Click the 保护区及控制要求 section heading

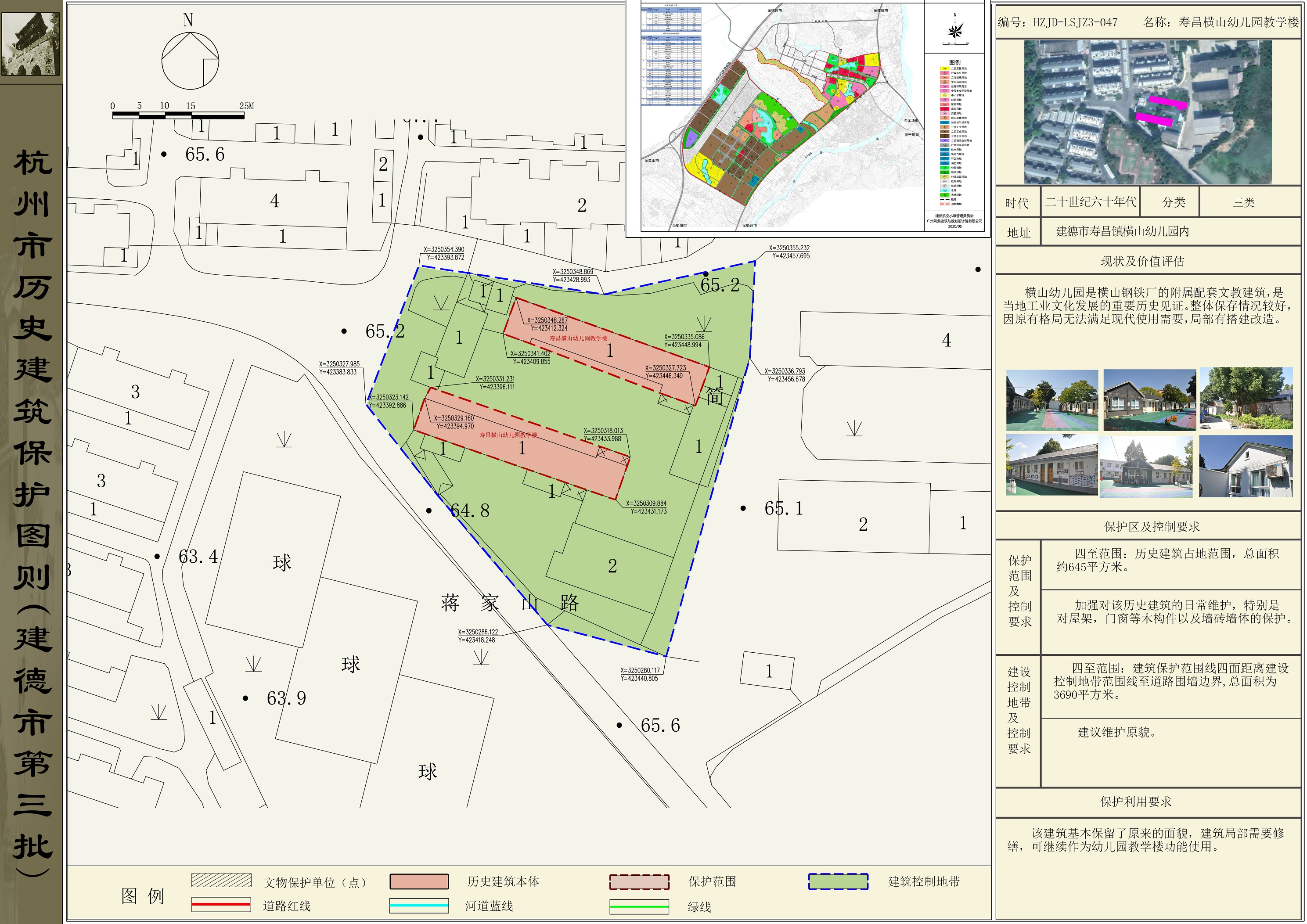[x=1152, y=527]
